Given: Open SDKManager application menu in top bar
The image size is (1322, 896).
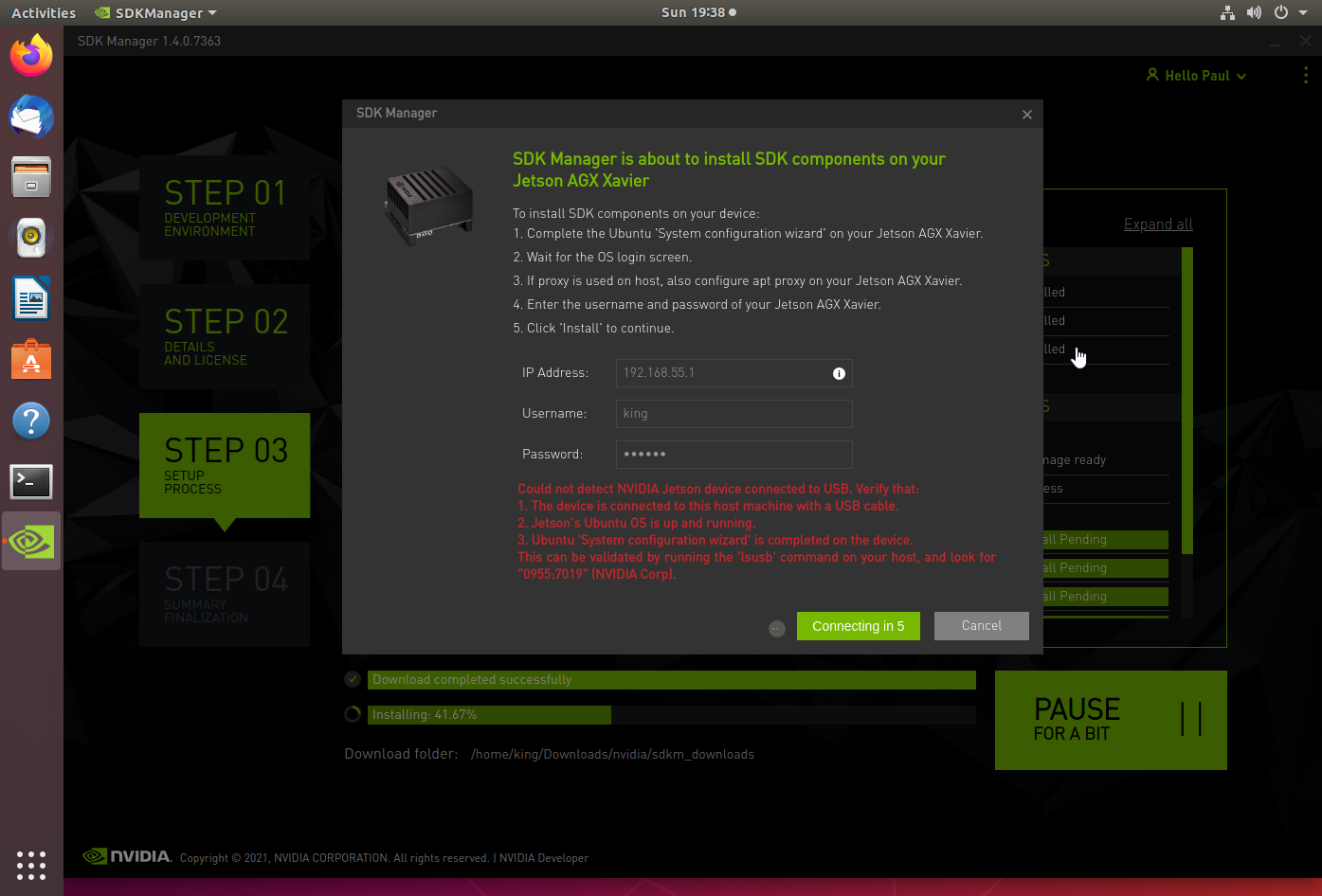Looking at the screenshot, I should [156, 12].
